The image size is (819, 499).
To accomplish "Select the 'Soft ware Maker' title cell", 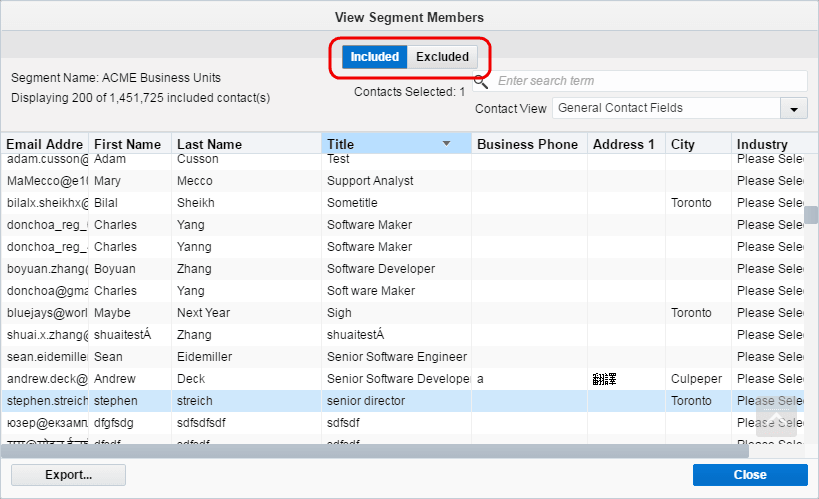I will point(396,291).
